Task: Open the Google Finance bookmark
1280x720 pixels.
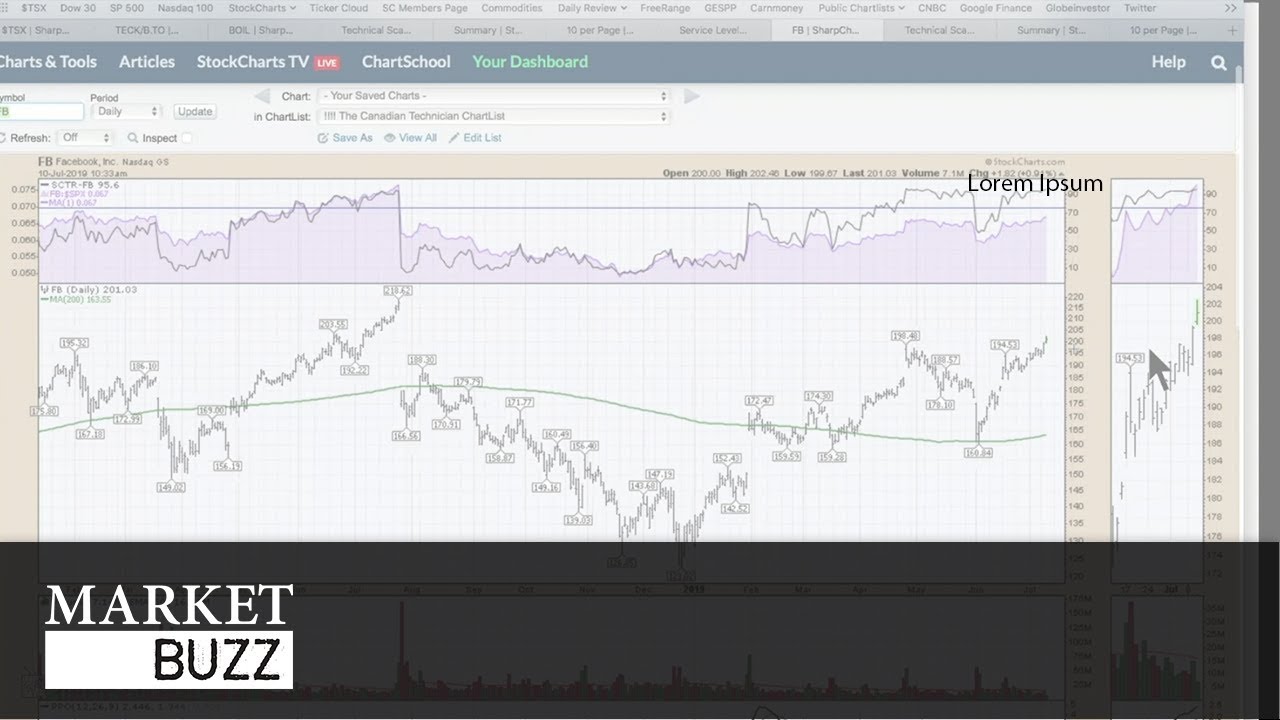Action: [x=996, y=8]
